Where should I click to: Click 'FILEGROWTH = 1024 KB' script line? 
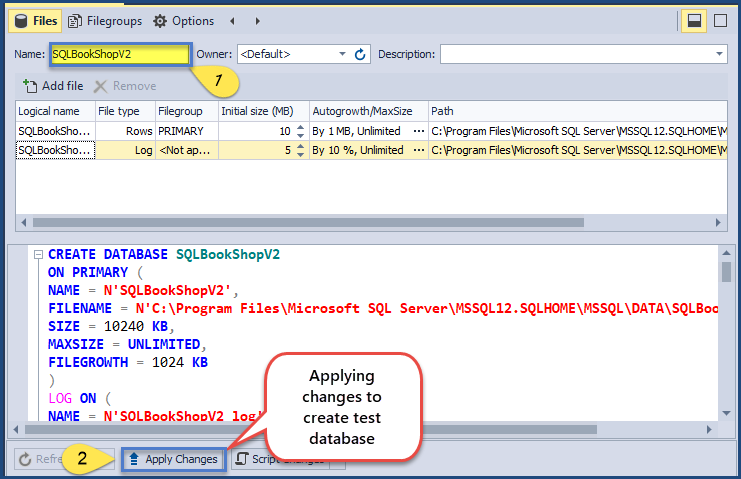pyautogui.click(x=128, y=362)
